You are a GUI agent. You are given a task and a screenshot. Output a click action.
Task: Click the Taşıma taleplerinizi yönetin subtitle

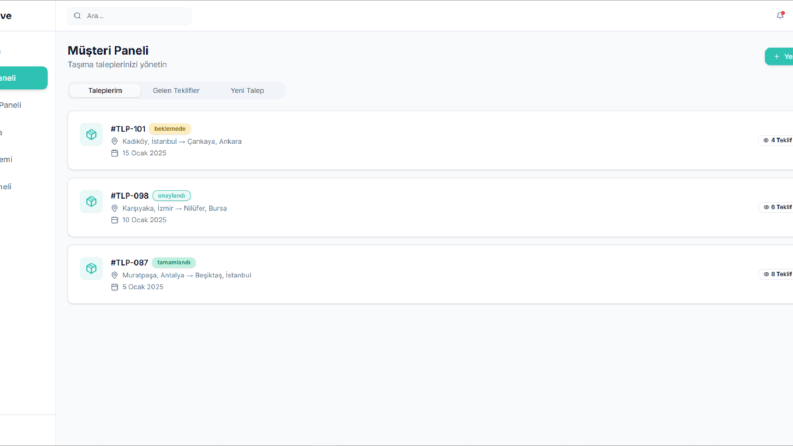pos(117,65)
